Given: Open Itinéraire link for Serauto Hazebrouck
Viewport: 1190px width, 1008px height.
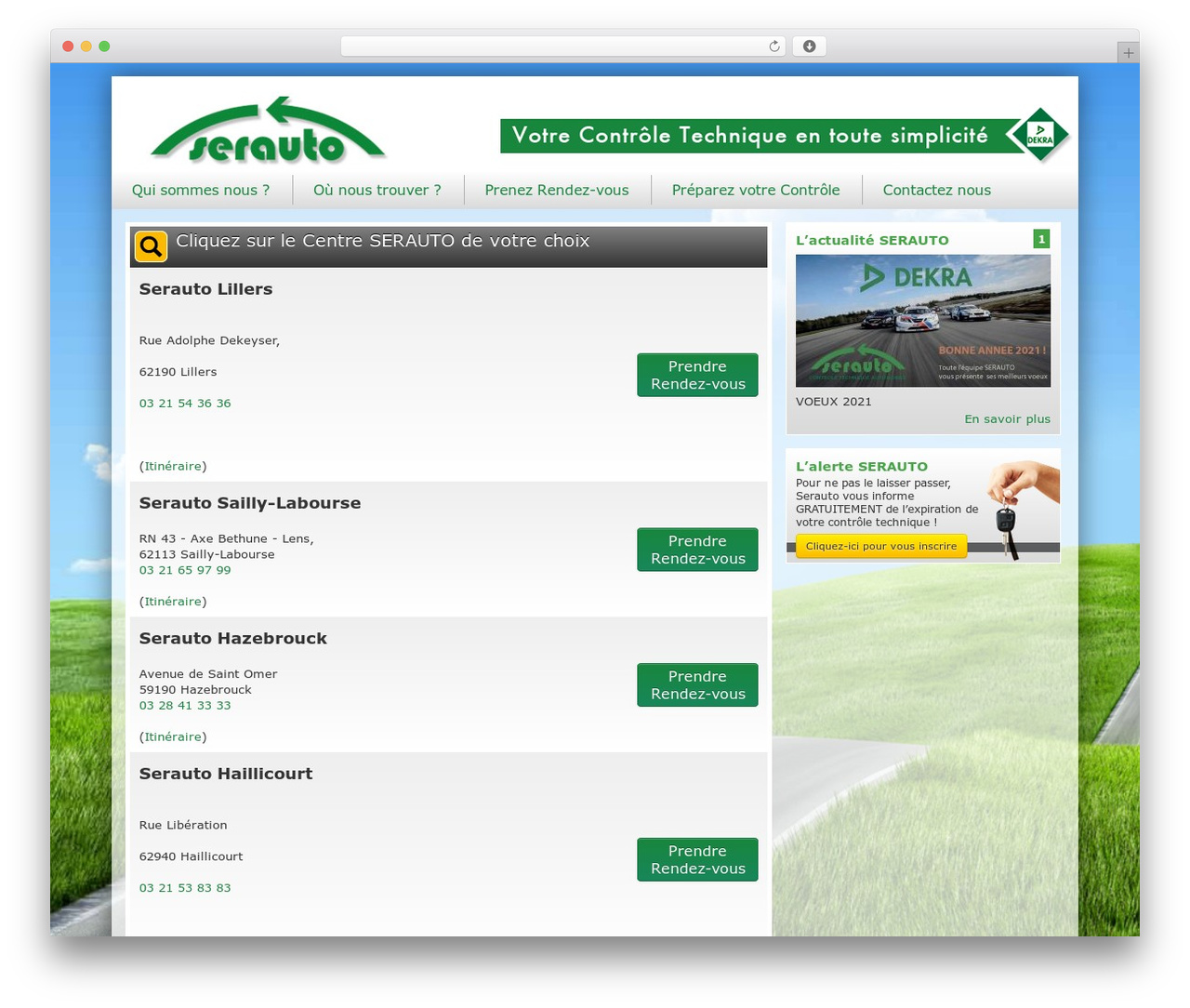Looking at the screenshot, I should click(173, 736).
